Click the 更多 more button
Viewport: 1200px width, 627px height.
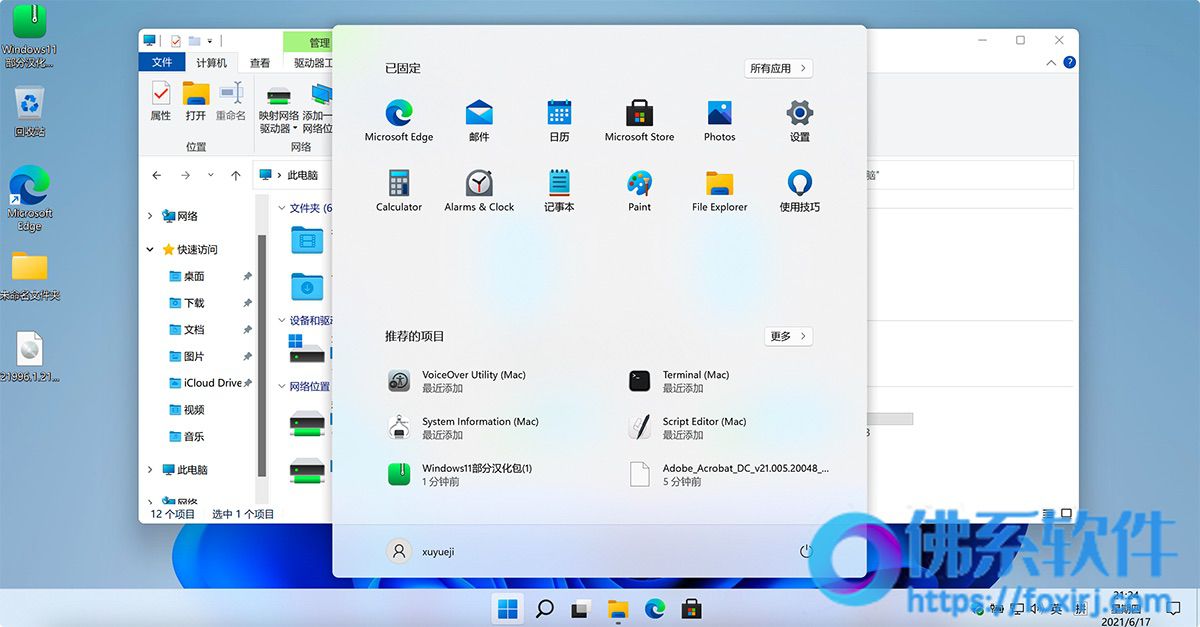point(788,336)
